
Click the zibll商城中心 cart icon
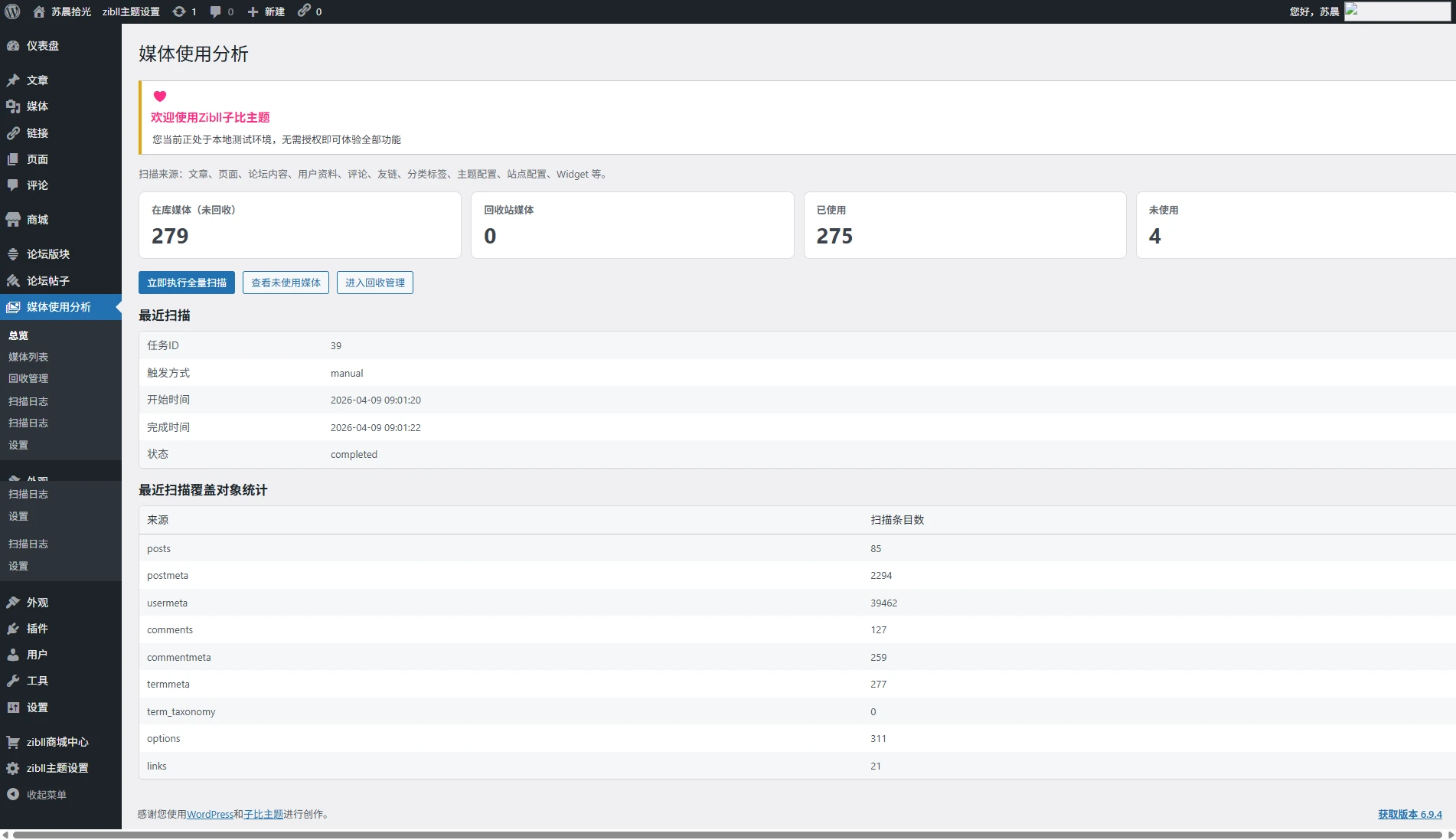coord(13,742)
